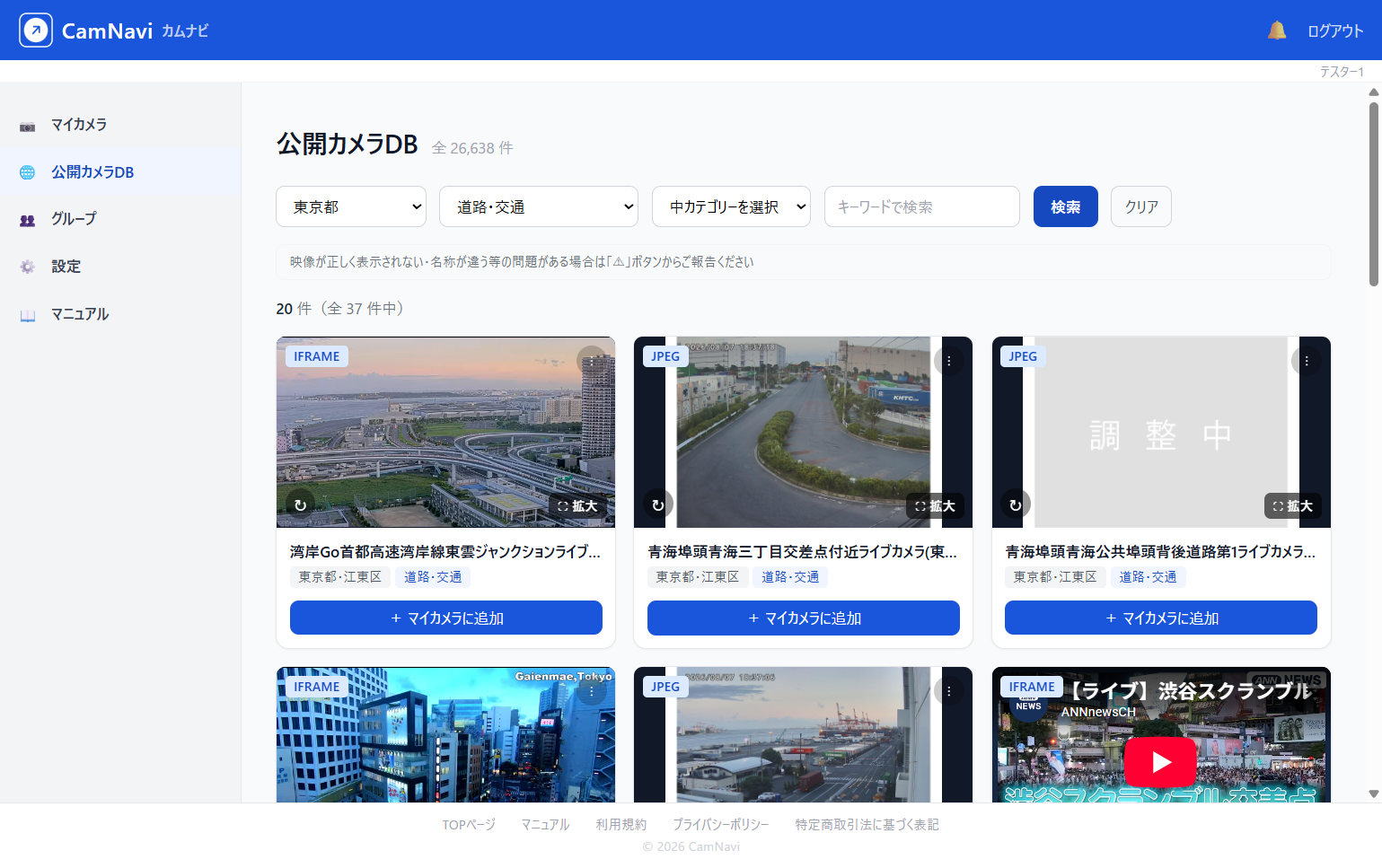Click the マイカメラ camera icon in sidebar
1382x868 pixels.
[x=28, y=126]
